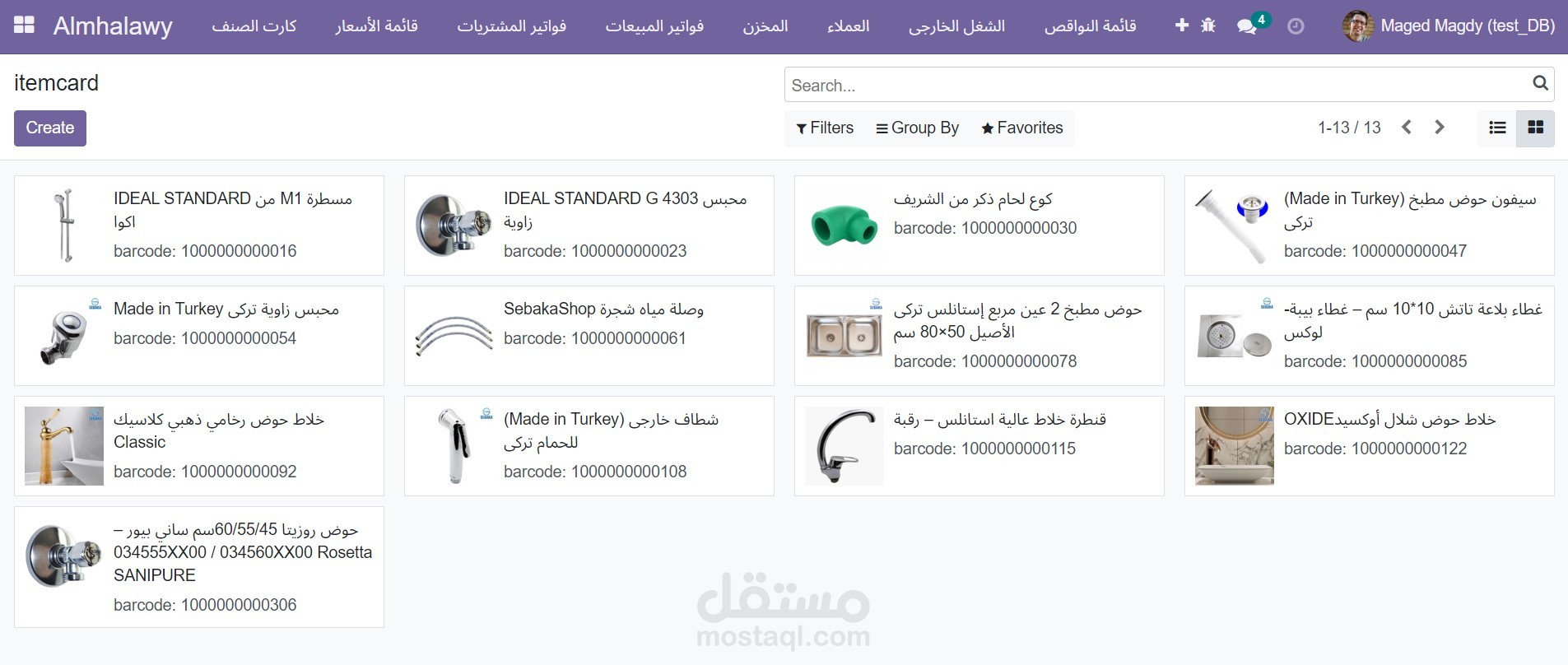This screenshot has width=1568, height=665.
Task: Open the Rosetta SANIPURE card thumbnail
Action: [x=64, y=556]
